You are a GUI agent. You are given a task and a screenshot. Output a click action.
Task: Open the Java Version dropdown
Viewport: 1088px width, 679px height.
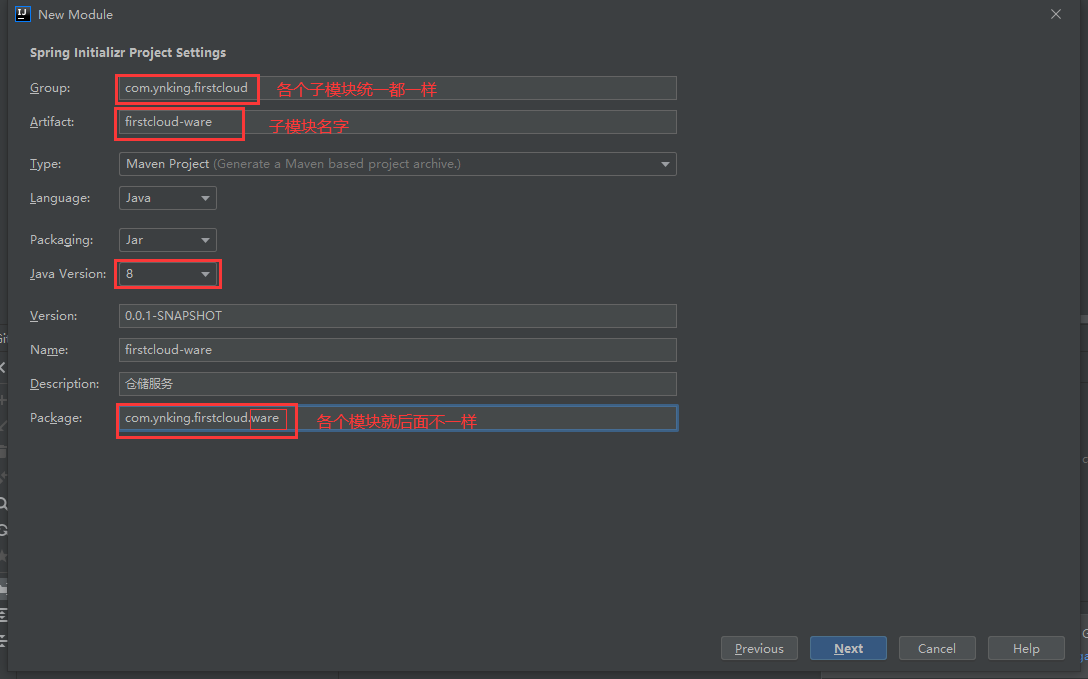pos(167,274)
